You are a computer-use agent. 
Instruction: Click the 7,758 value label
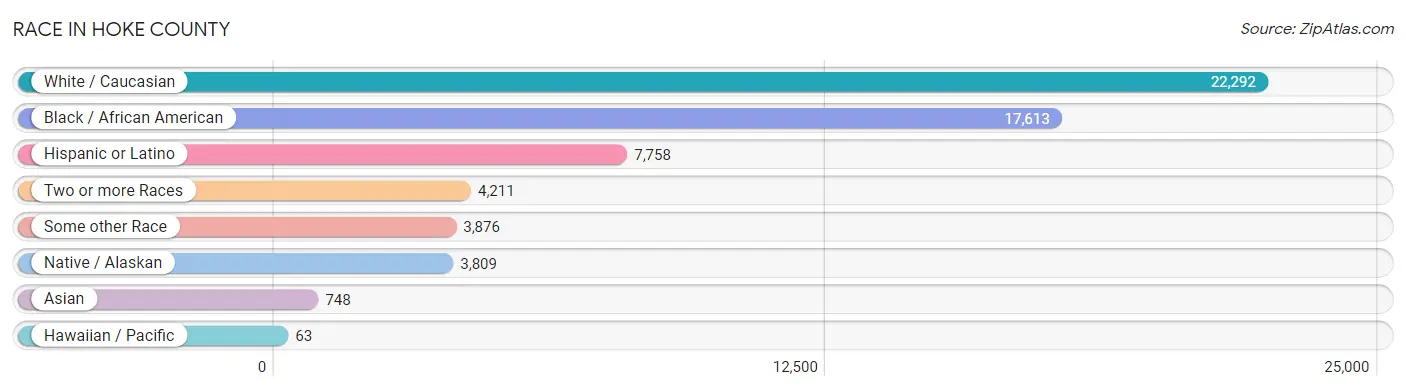point(652,154)
